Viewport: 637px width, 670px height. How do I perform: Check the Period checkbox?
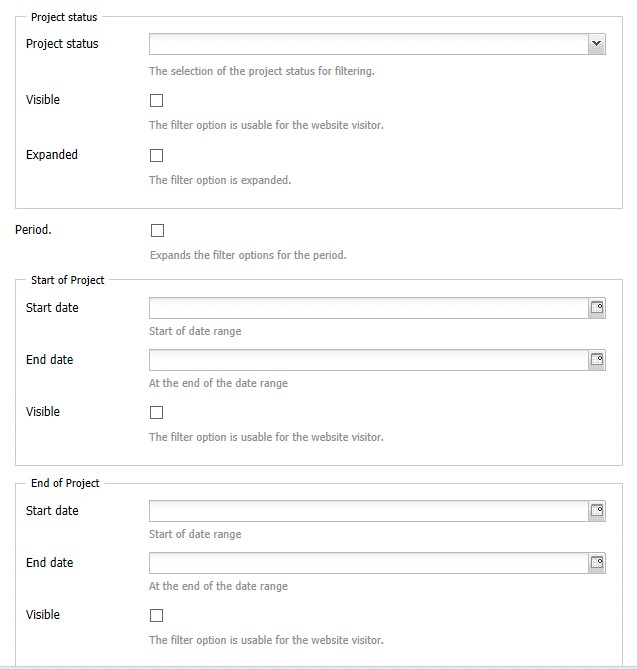tap(157, 231)
